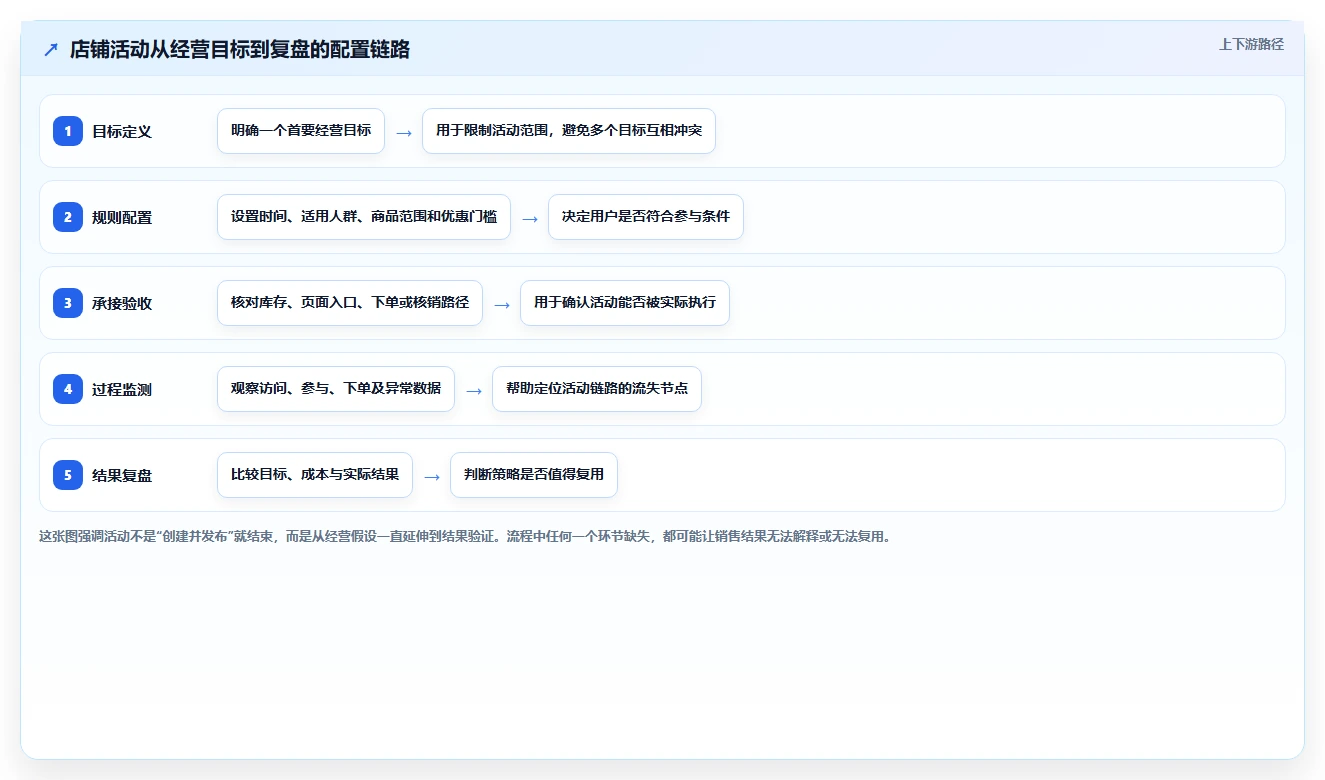Select step number 1 badge
This screenshot has height=780, width=1325.
coord(68,131)
